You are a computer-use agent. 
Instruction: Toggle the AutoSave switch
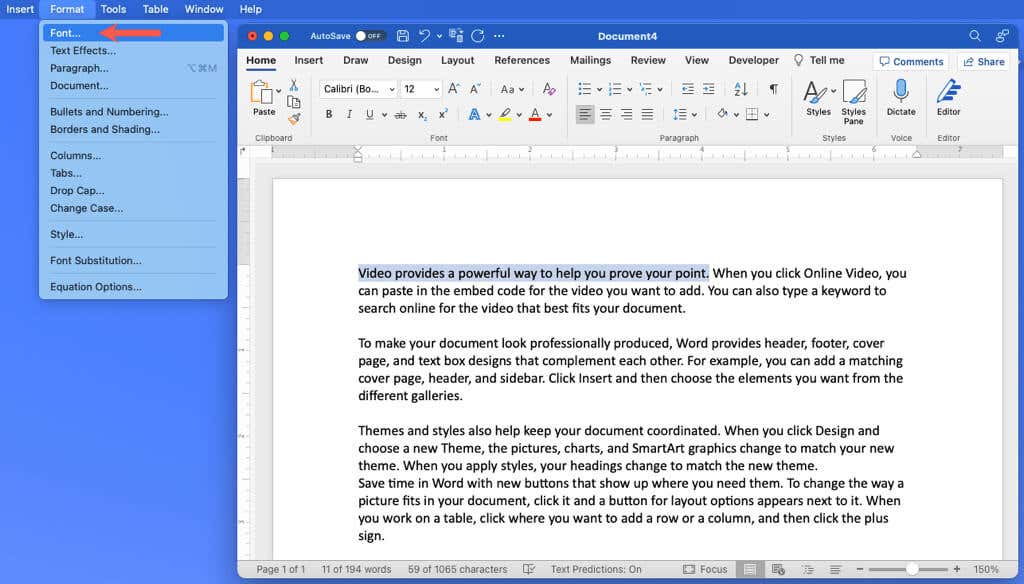pos(370,36)
